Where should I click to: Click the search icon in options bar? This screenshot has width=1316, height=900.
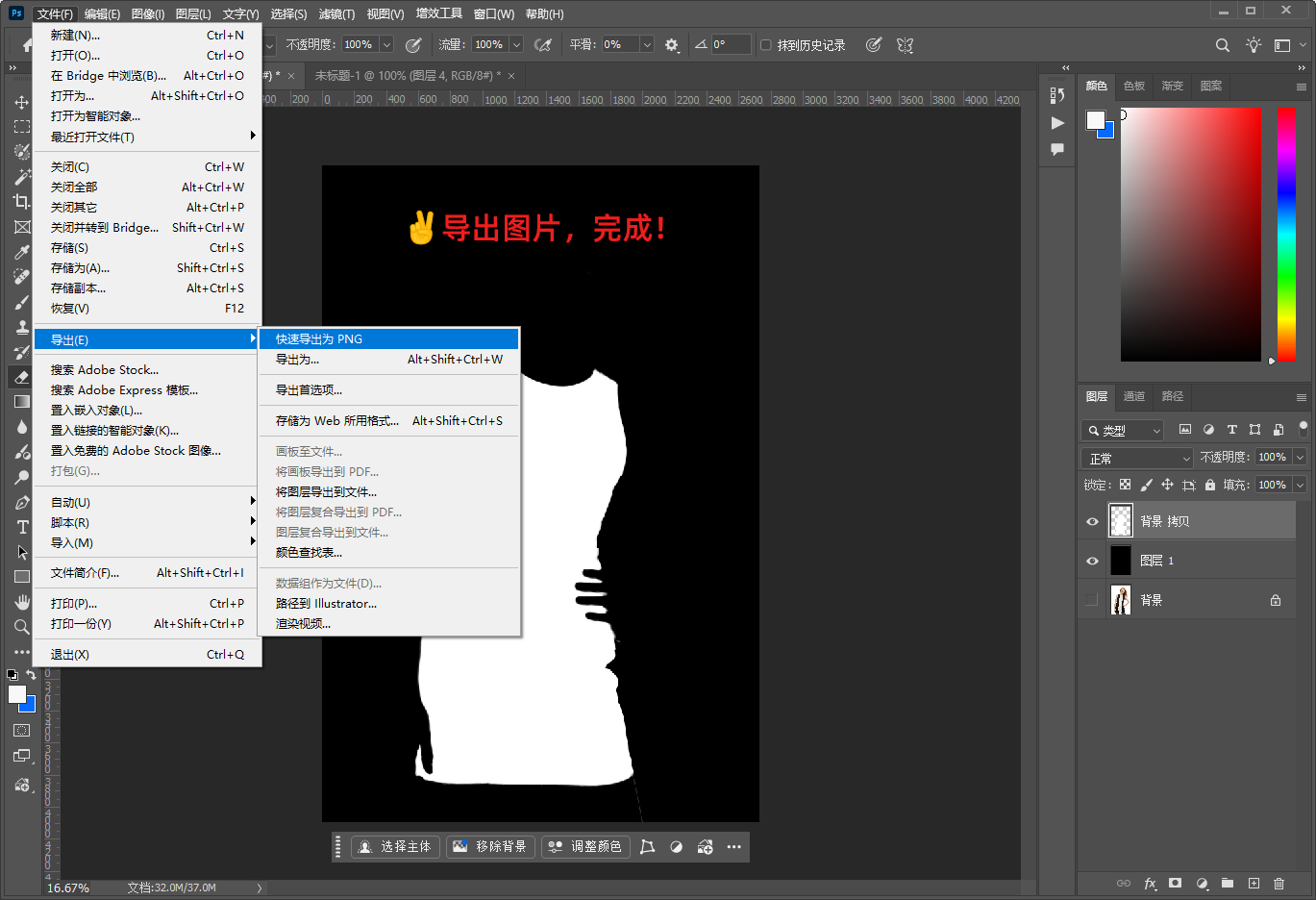[x=1222, y=45]
